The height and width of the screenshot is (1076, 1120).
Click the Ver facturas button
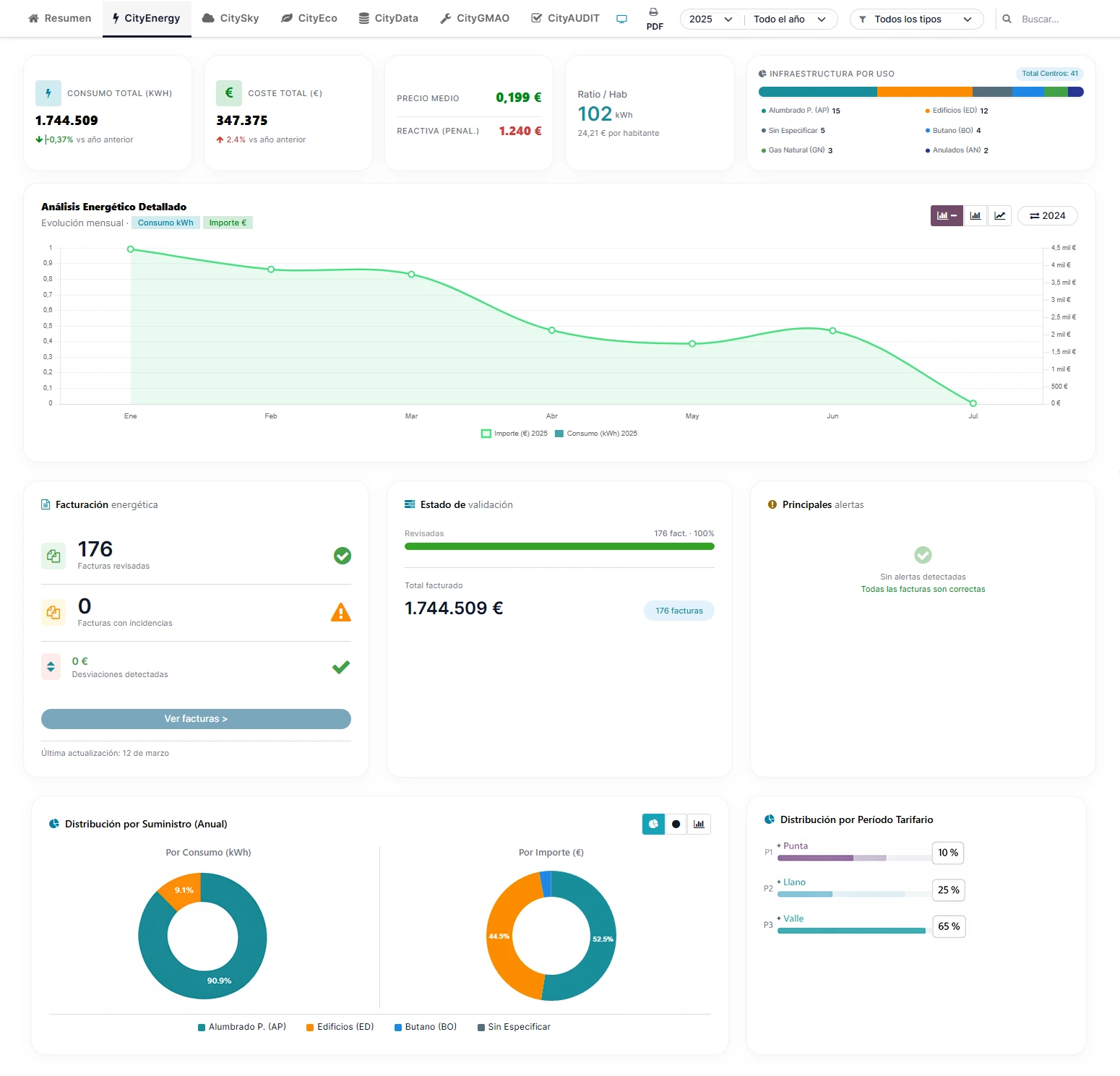196,719
